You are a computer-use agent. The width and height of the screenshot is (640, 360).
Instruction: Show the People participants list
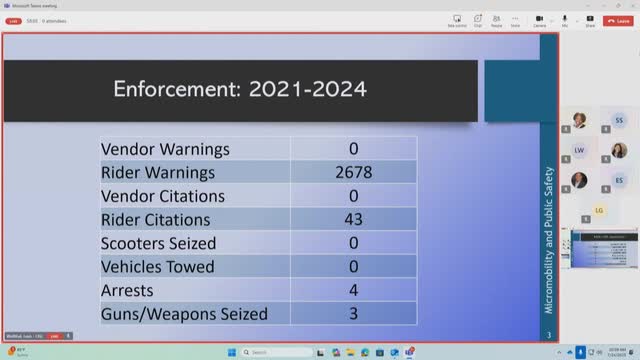point(496,21)
